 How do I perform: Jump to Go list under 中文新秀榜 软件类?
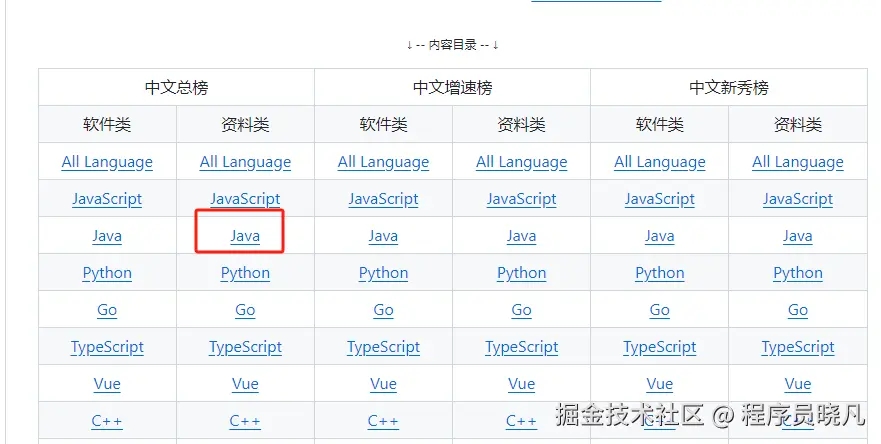(660, 310)
